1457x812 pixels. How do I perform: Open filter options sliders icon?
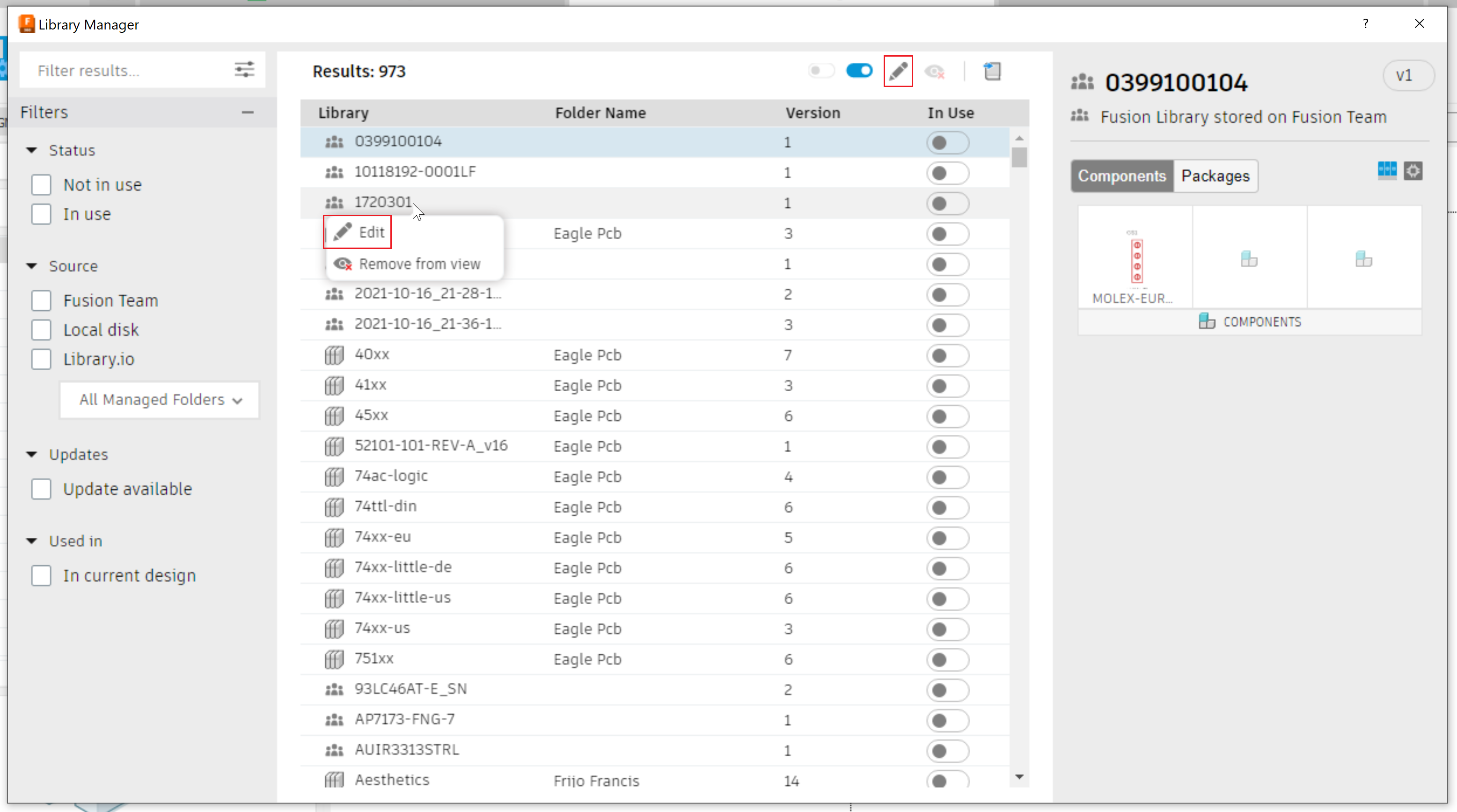(244, 70)
